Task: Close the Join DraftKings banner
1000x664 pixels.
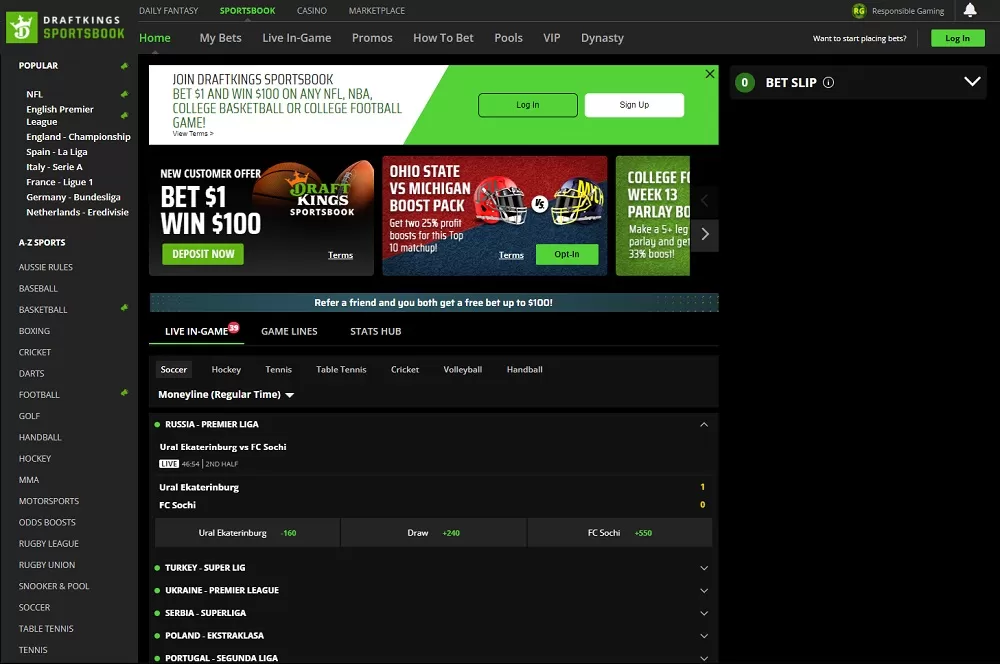Action: coord(709,74)
